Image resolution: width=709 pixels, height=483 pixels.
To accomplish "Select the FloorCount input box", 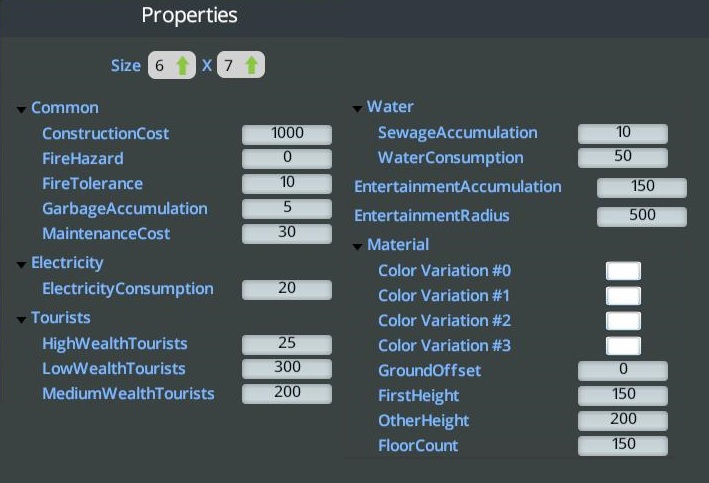I will [623, 445].
